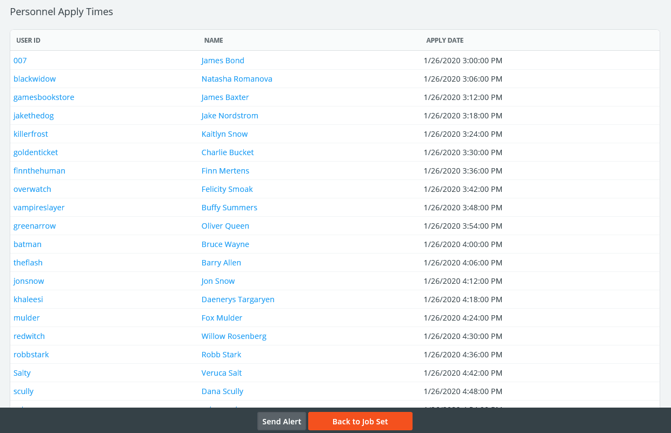Select the blackwidow user ID link
671x433 pixels.
point(34,79)
